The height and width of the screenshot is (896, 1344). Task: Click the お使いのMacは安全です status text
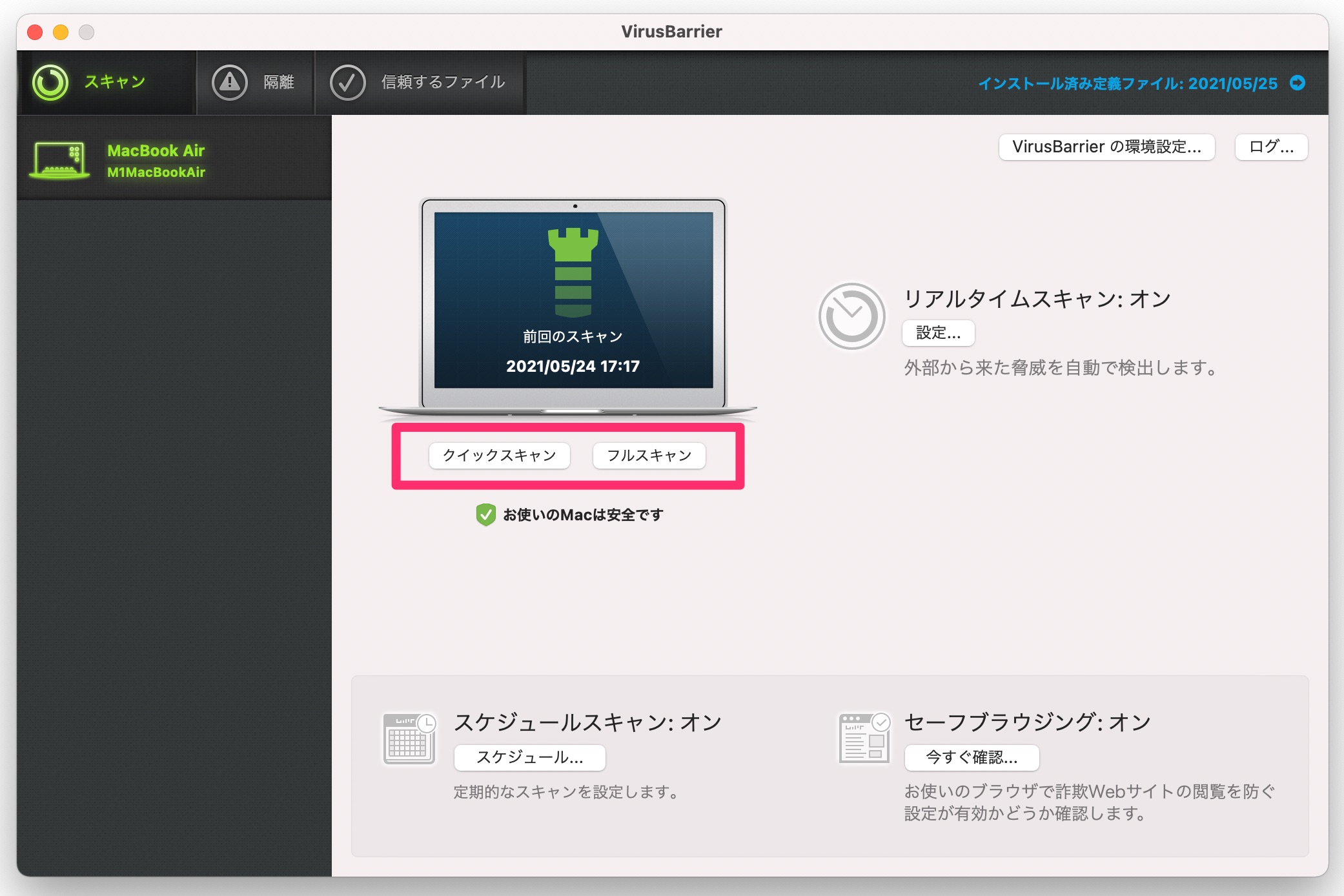coord(583,514)
